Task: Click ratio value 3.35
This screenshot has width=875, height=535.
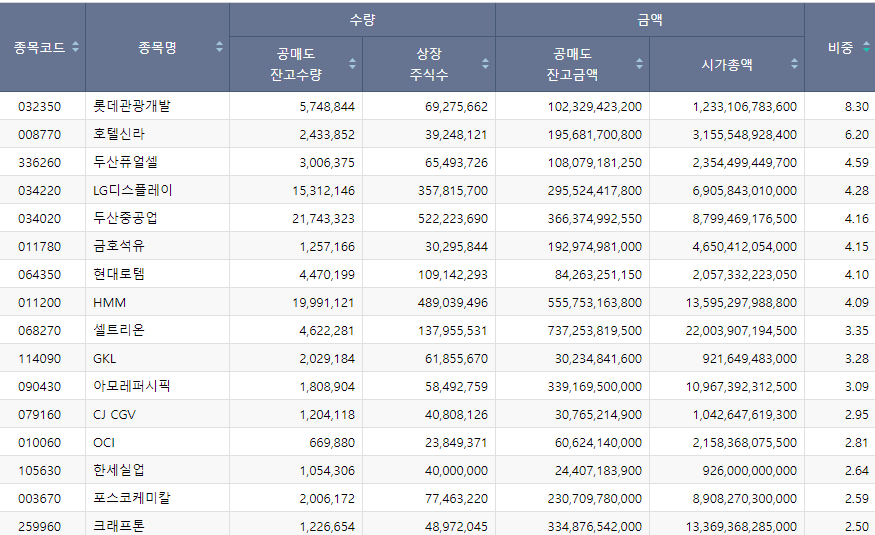Action: (x=857, y=330)
